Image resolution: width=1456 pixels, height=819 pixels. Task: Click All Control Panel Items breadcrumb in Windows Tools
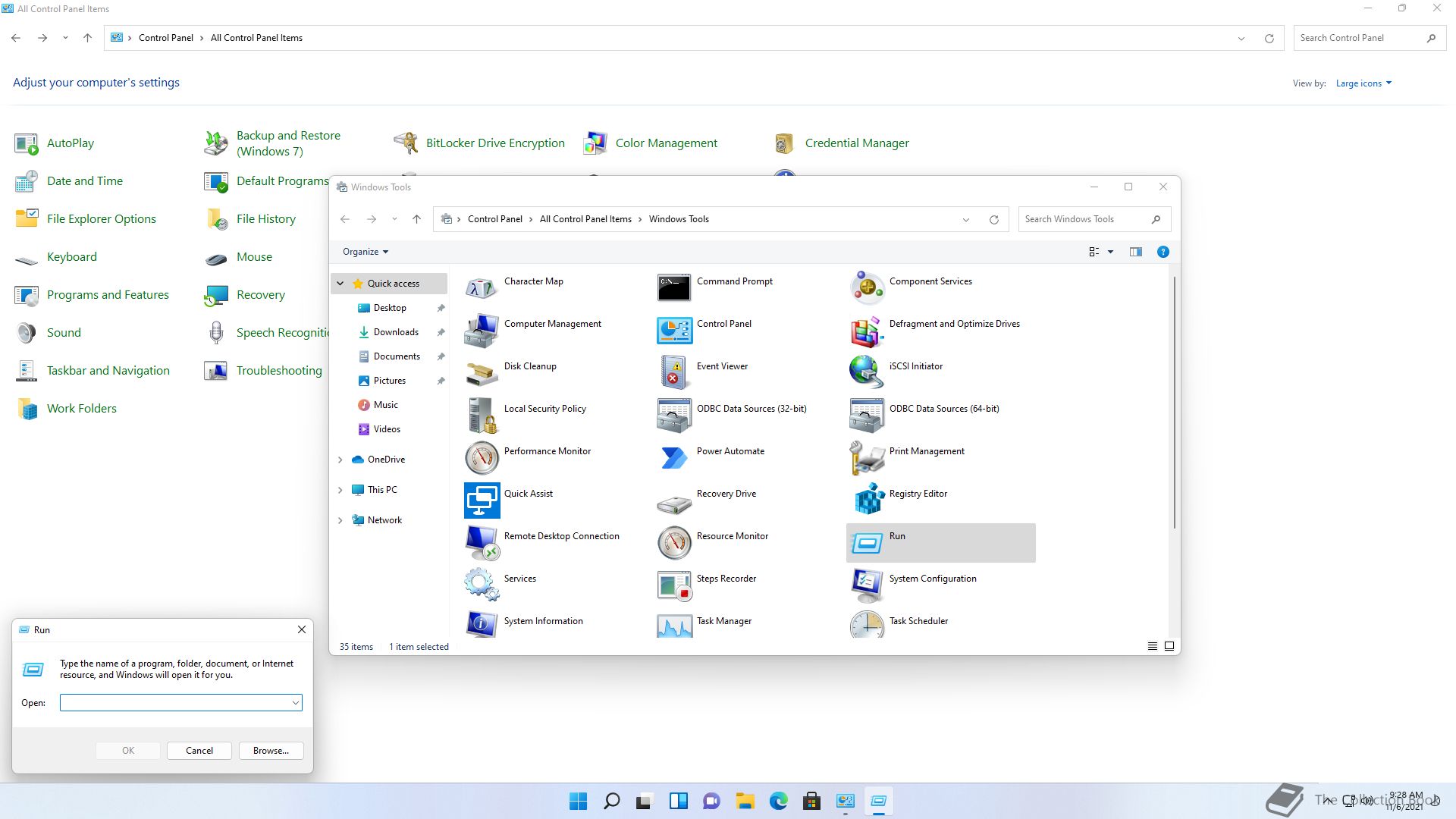click(585, 219)
